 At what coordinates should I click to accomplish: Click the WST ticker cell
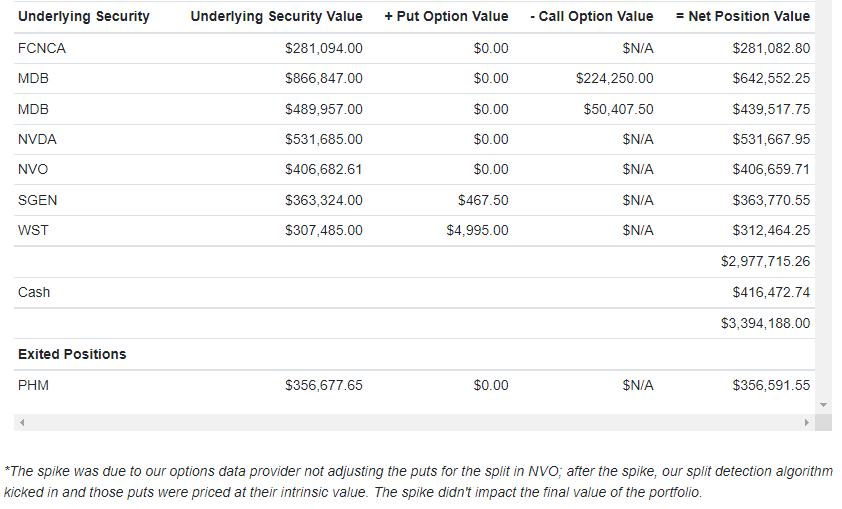[33, 230]
